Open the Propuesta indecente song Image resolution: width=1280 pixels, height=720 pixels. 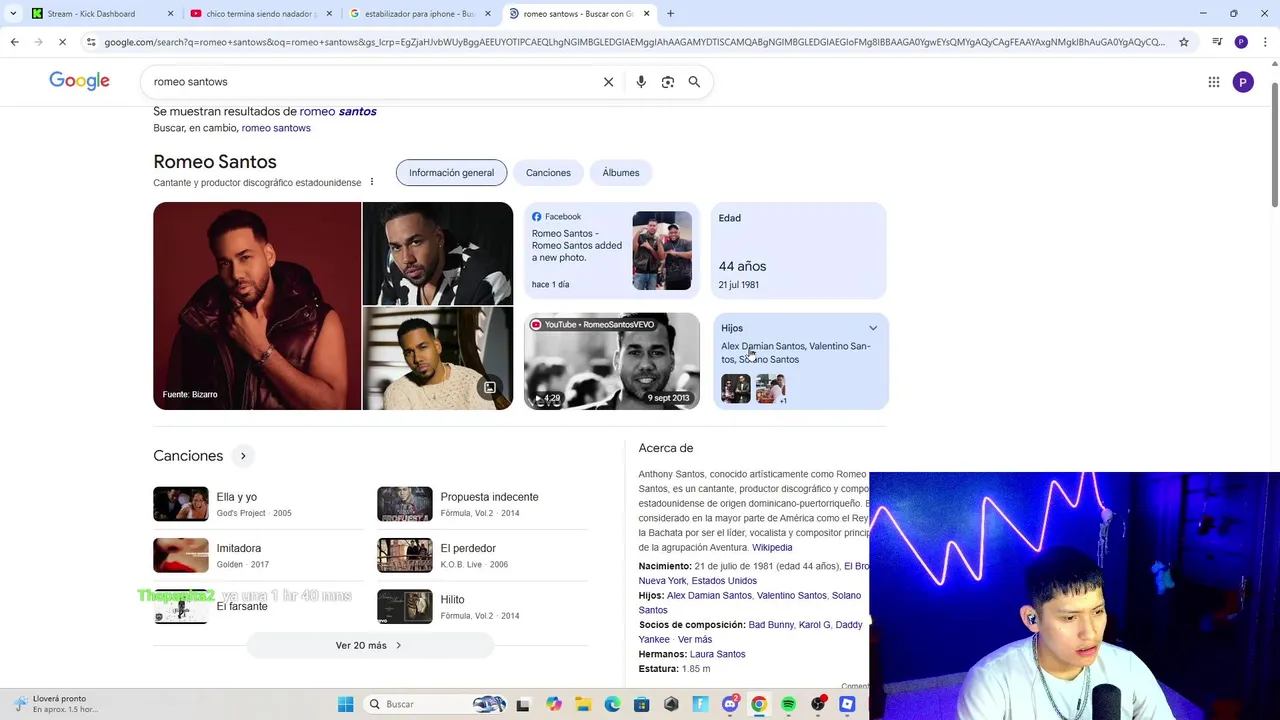click(482, 504)
